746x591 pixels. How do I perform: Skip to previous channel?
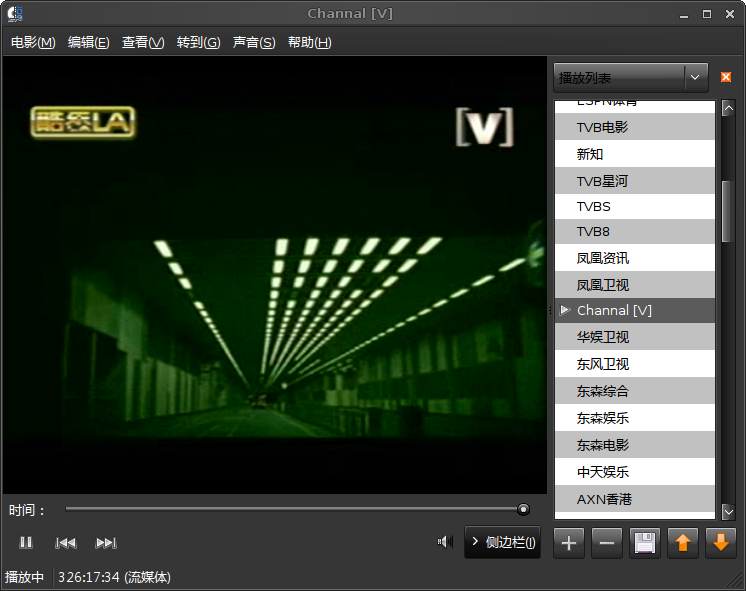(66, 542)
